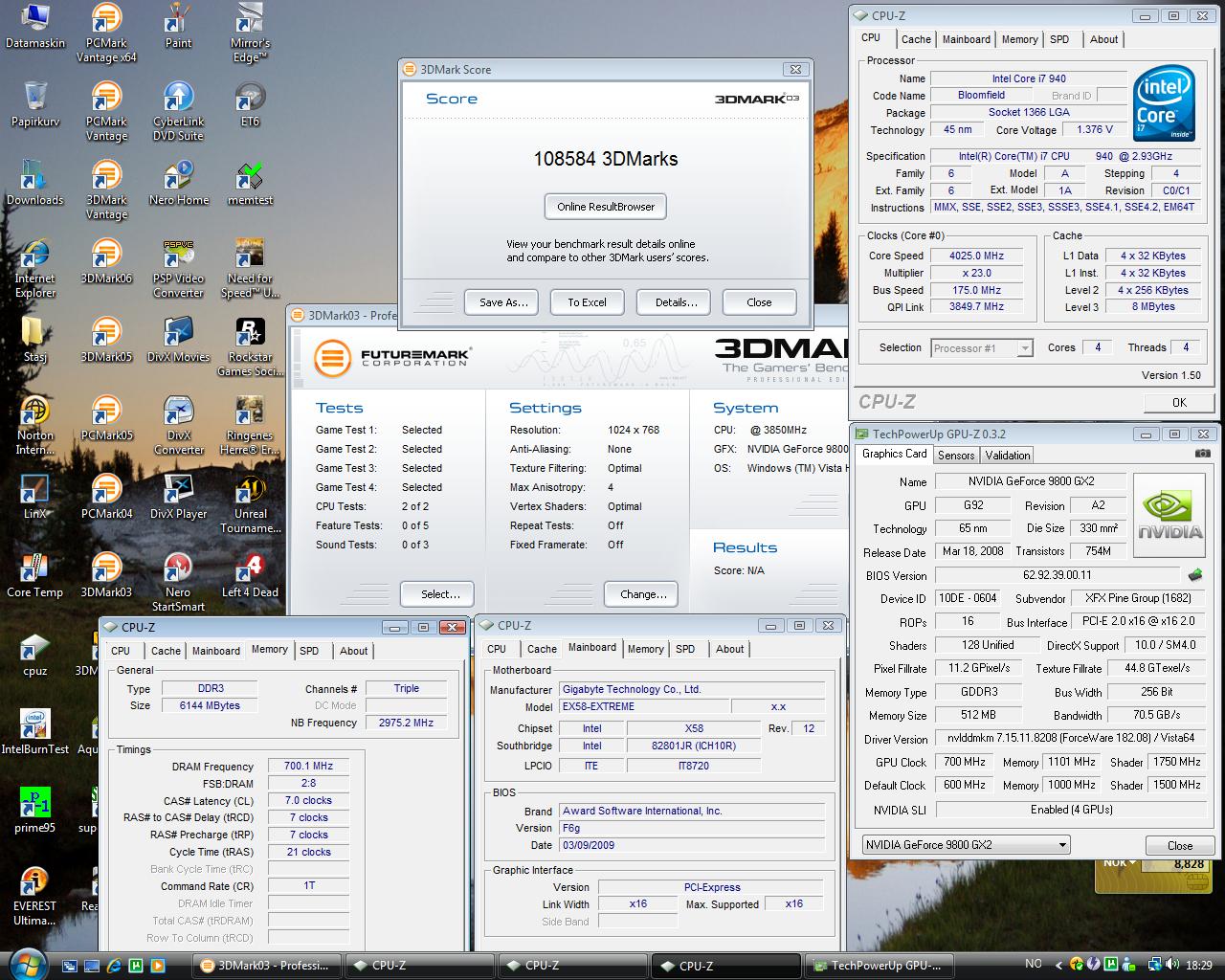This screenshot has width=1225, height=980.
Task: Launch Left 4 Dead shortcut
Action: 250,575
